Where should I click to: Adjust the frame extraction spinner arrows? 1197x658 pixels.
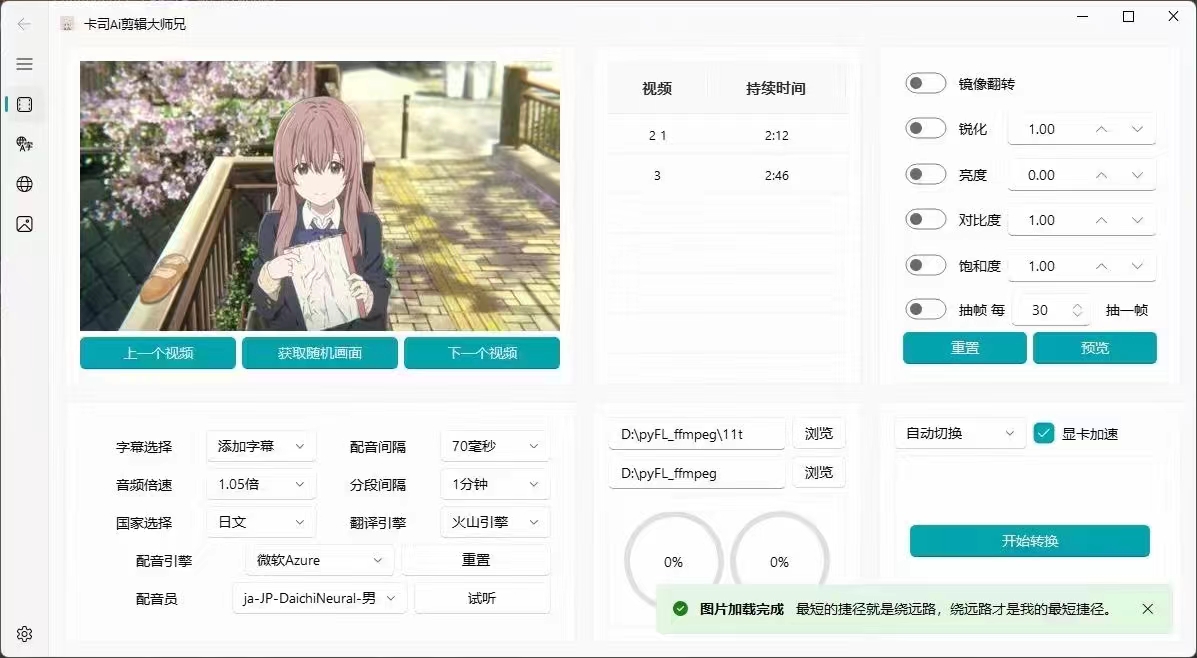[x=1077, y=310]
